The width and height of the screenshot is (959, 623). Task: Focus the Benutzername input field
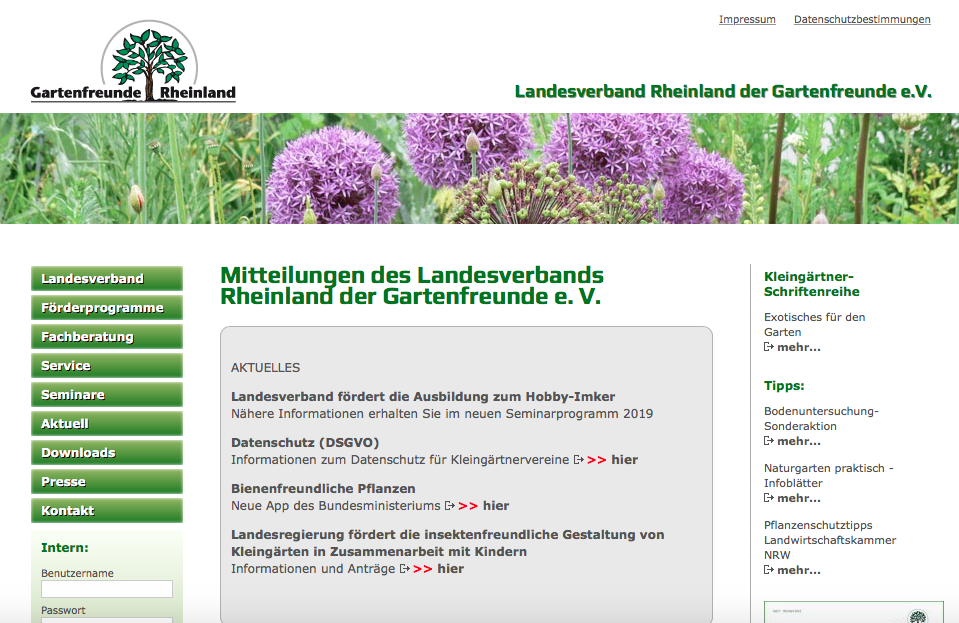[x=107, y=590]
